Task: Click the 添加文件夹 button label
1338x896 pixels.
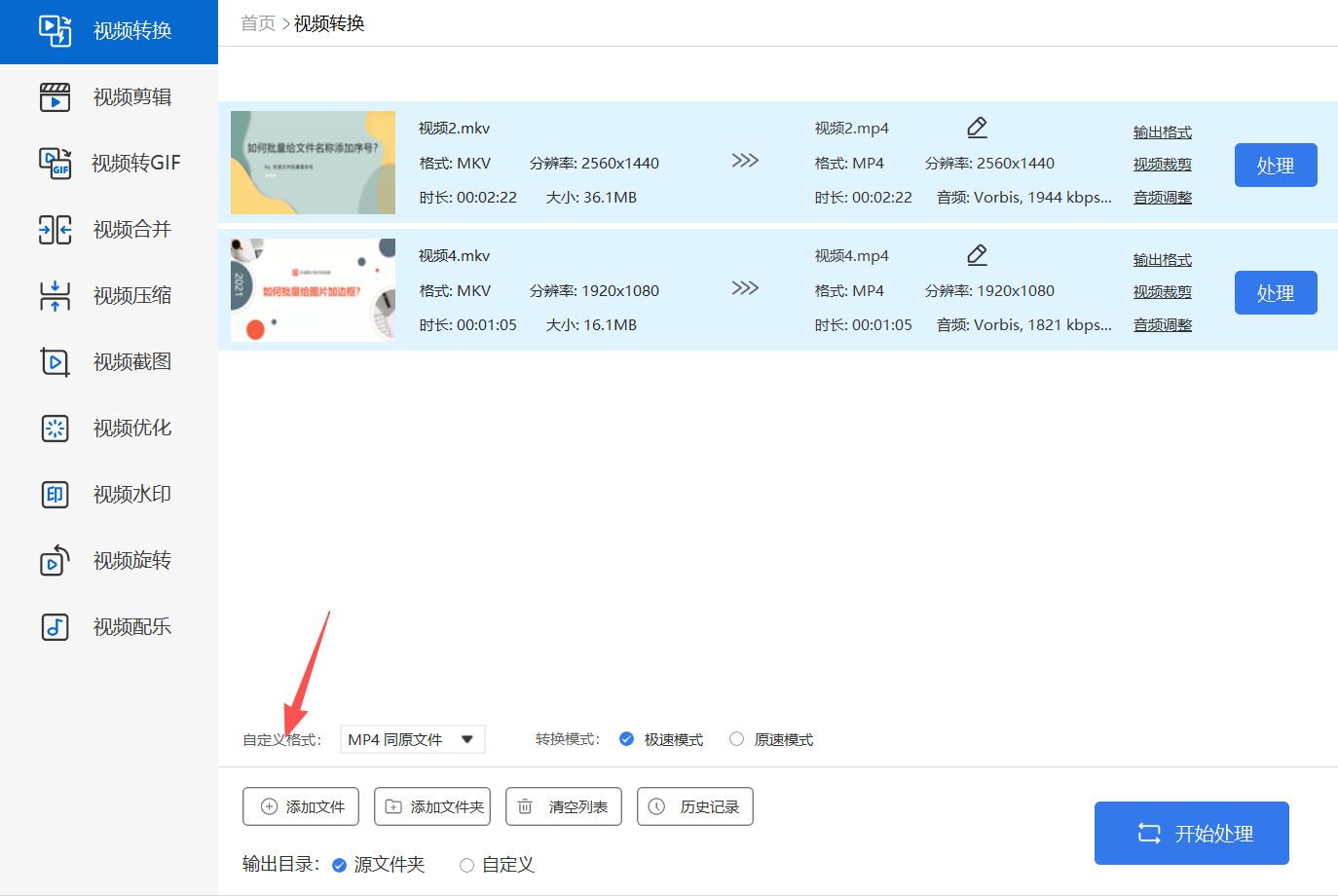Action: (x=448, y=807)
